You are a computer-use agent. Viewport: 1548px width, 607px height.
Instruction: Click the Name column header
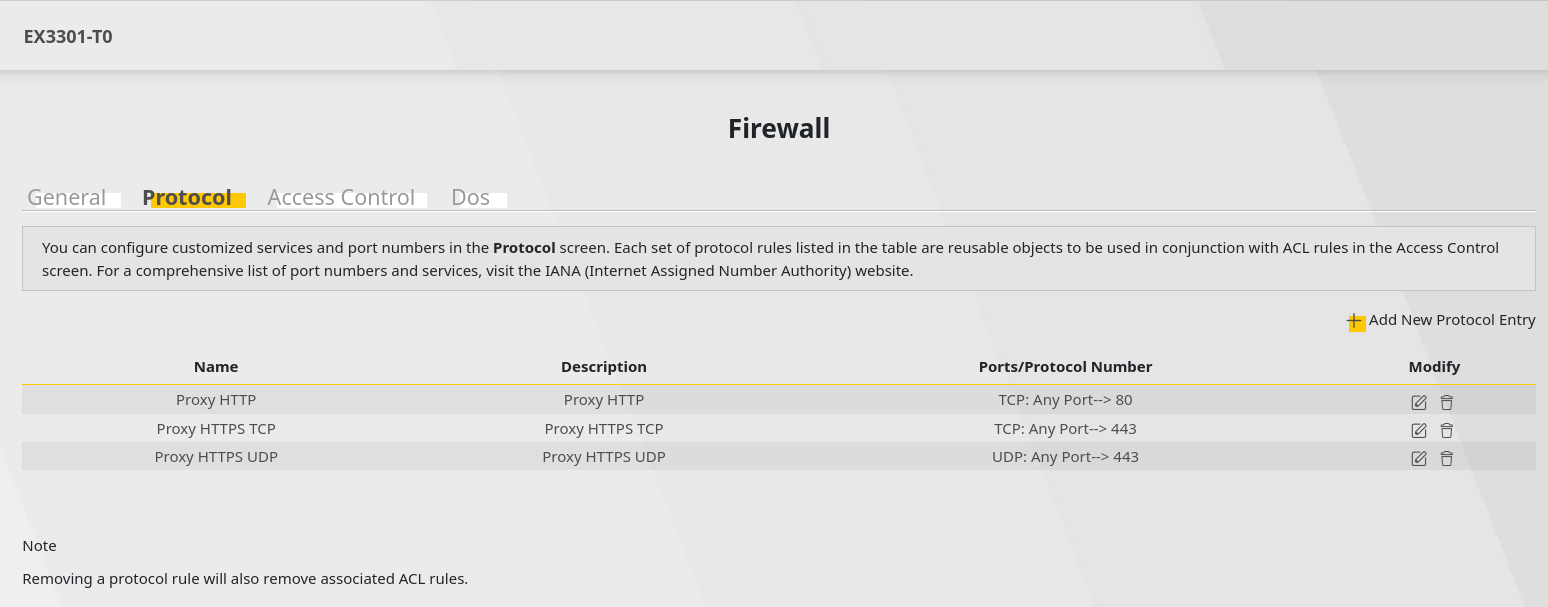(216, 367)
